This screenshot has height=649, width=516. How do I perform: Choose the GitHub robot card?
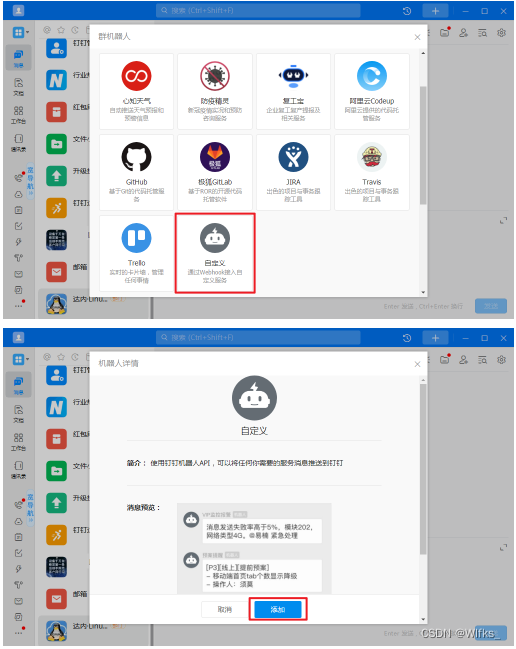(136, 172)
